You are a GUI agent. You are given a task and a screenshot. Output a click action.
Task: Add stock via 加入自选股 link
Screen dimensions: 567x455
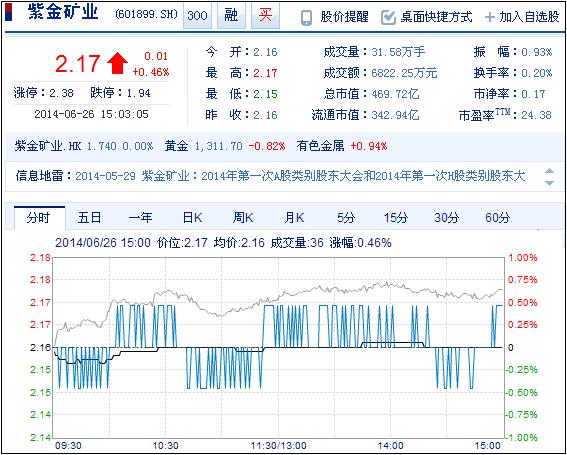click(x=529, y=17)
